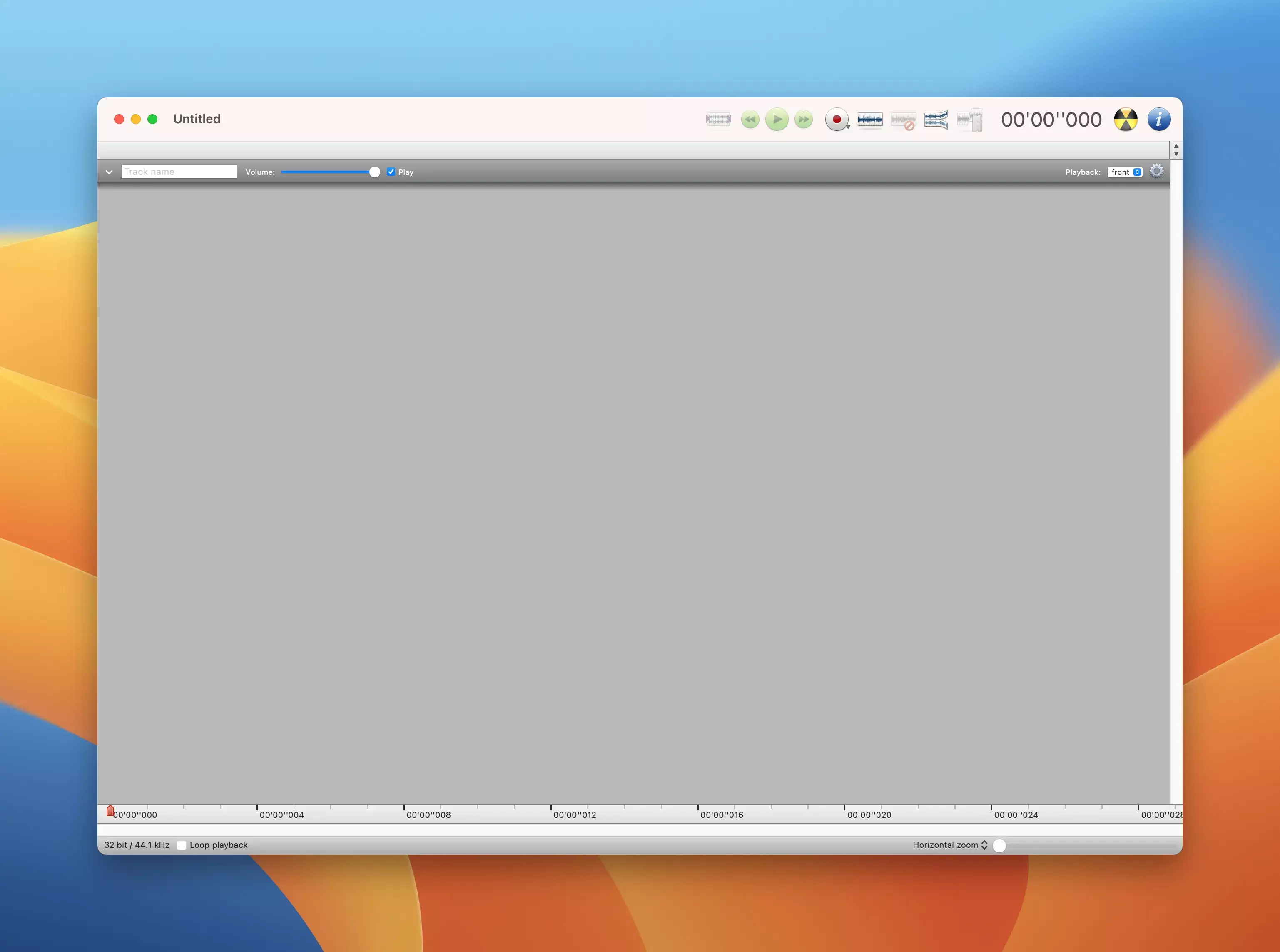
Task: Open the track settings gear
Action: [x=1156, y=171]
